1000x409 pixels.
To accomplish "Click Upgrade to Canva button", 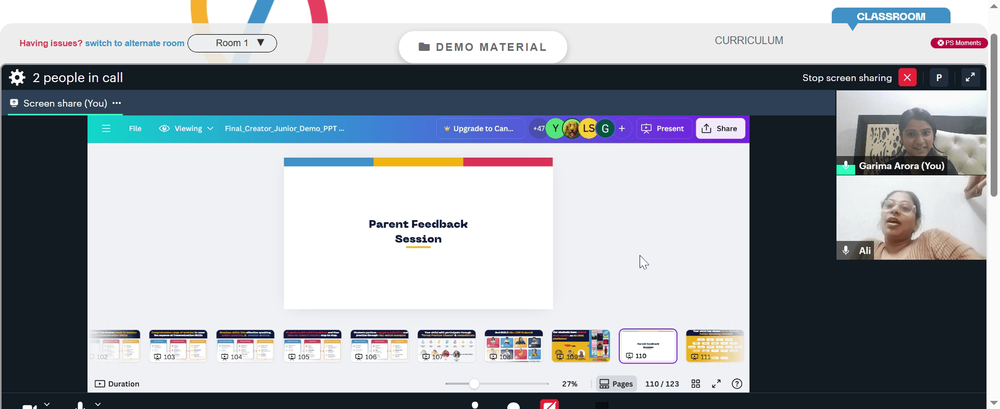I will 479,128.
